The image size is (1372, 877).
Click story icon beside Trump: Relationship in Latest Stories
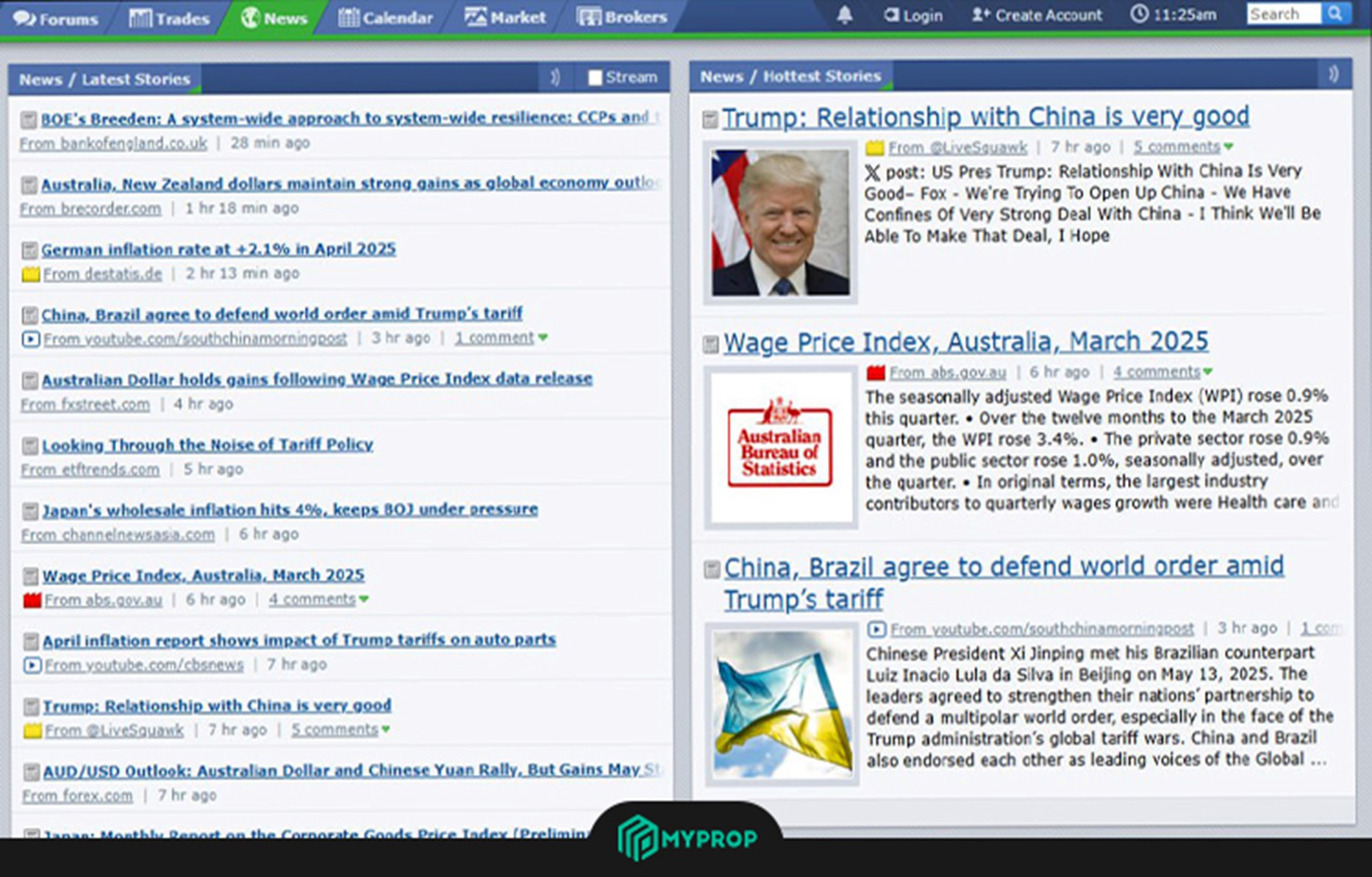pos(31,706)
